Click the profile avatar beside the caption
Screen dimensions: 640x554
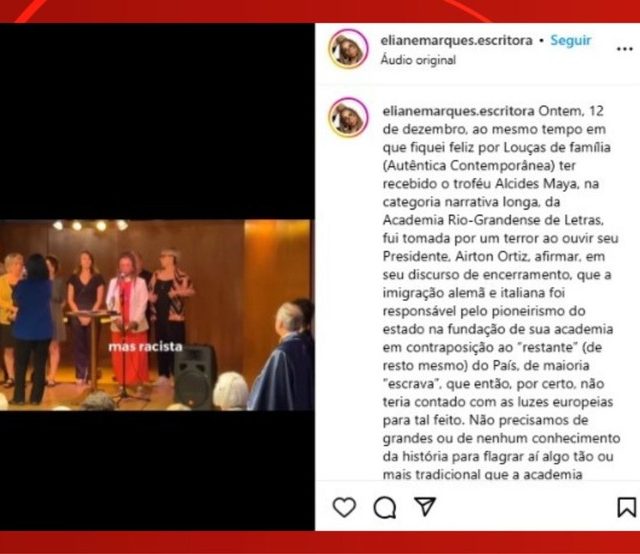coord(348,117)
